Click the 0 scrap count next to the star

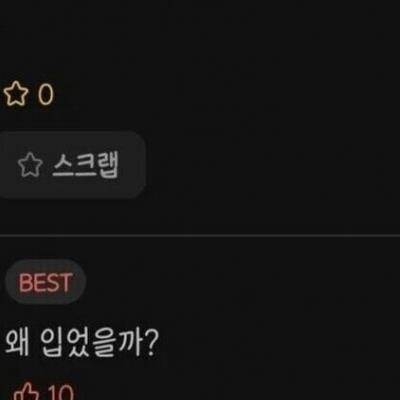46,94
